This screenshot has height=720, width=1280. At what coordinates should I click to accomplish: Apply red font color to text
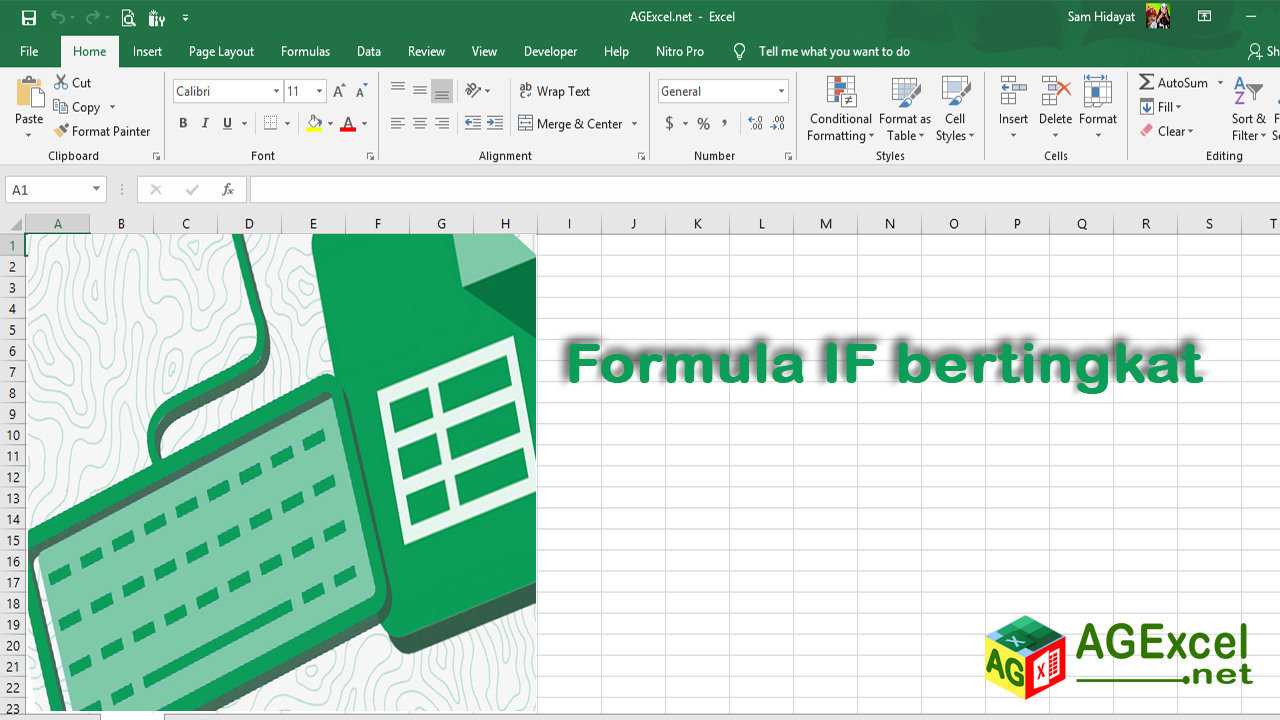[x=348, y=123]
